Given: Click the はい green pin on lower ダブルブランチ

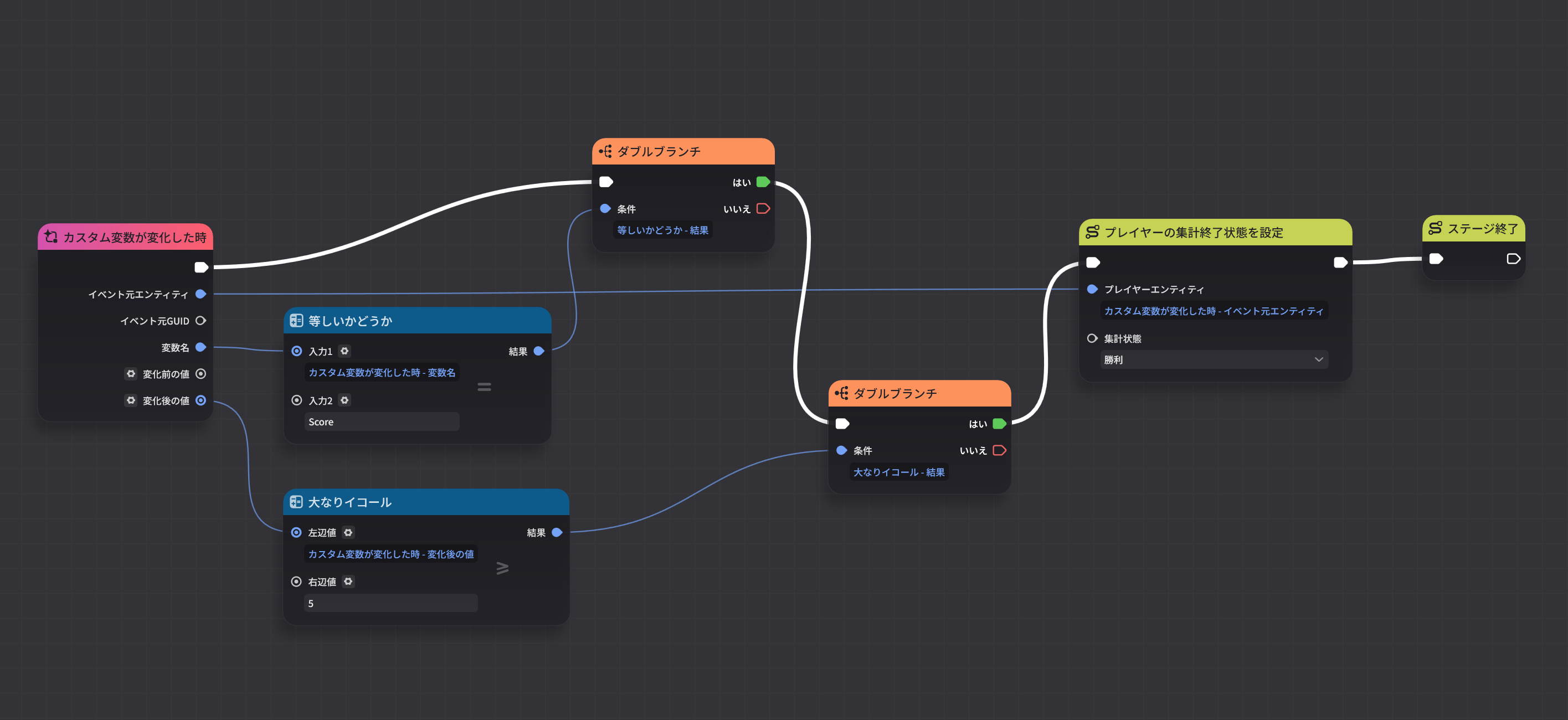Looking at the screenshot, I should [999, 424].
